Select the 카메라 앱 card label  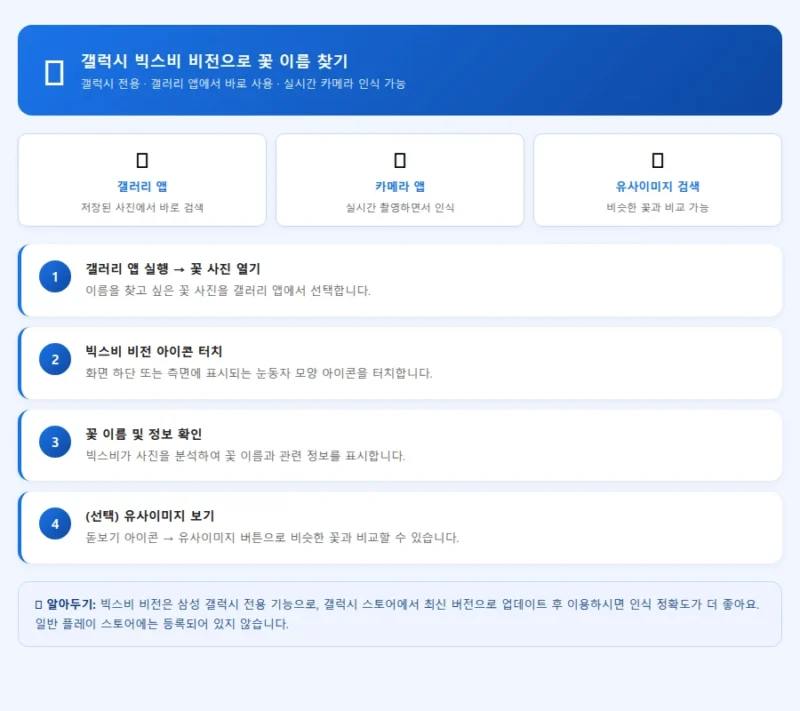point(400,186)
